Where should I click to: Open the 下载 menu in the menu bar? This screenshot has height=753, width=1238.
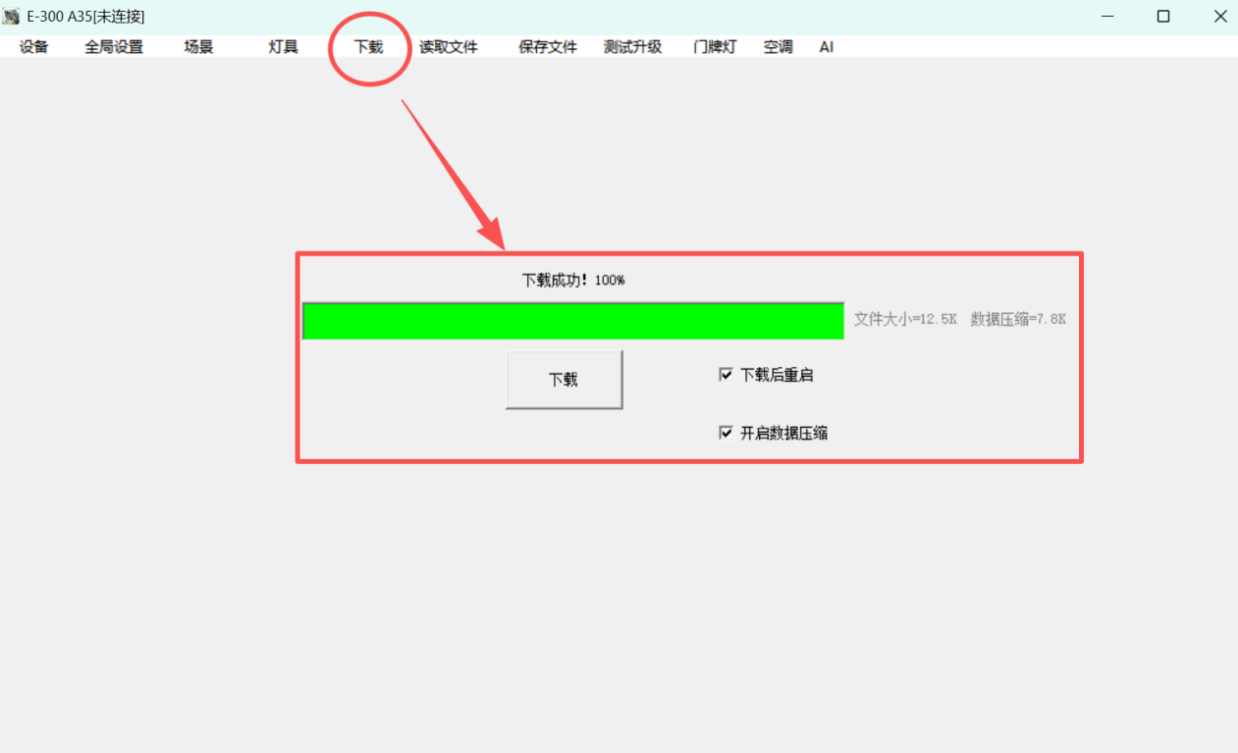369,47
